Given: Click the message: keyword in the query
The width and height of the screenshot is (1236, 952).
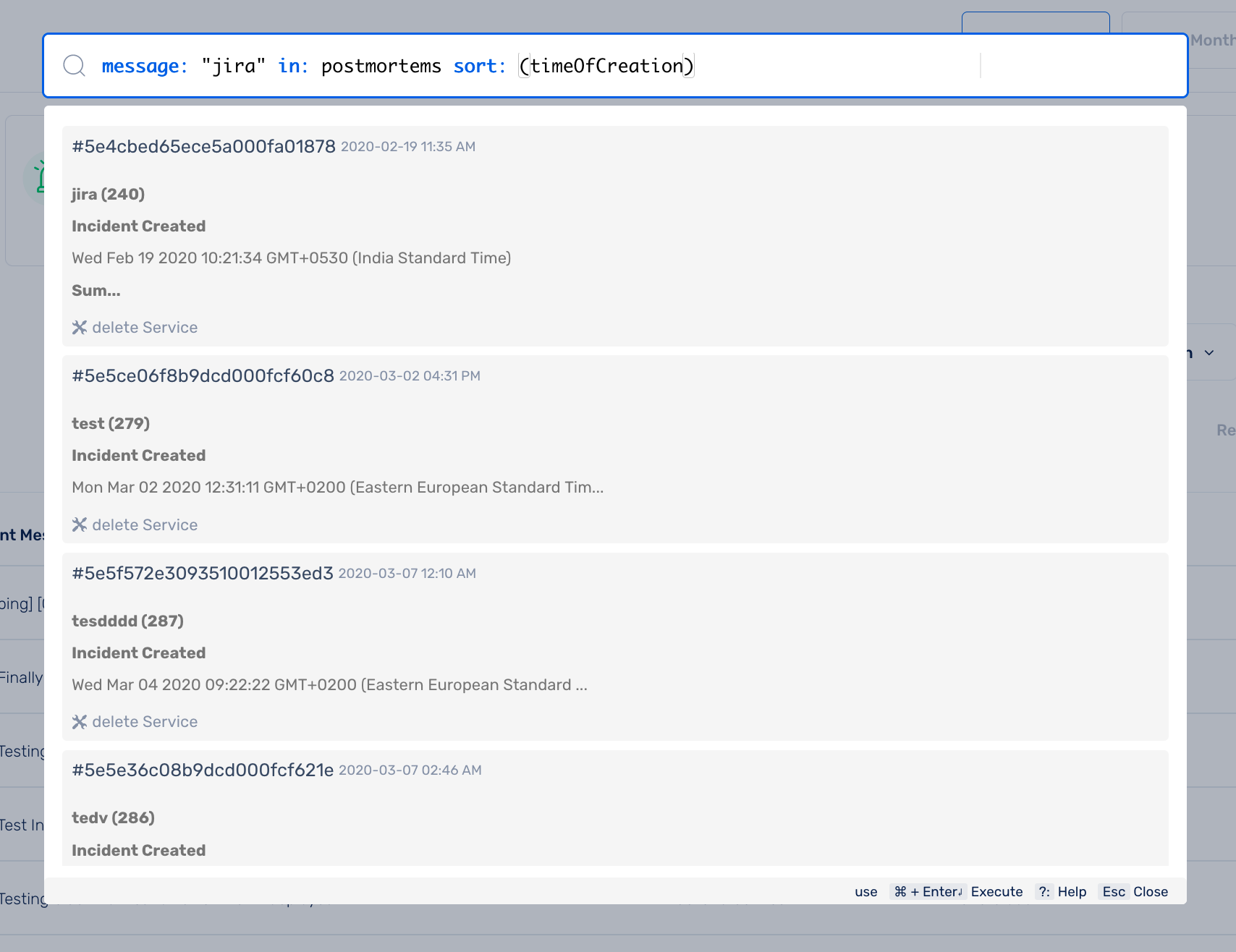Looking at the screenshot, I should click(x=145, y=66).
